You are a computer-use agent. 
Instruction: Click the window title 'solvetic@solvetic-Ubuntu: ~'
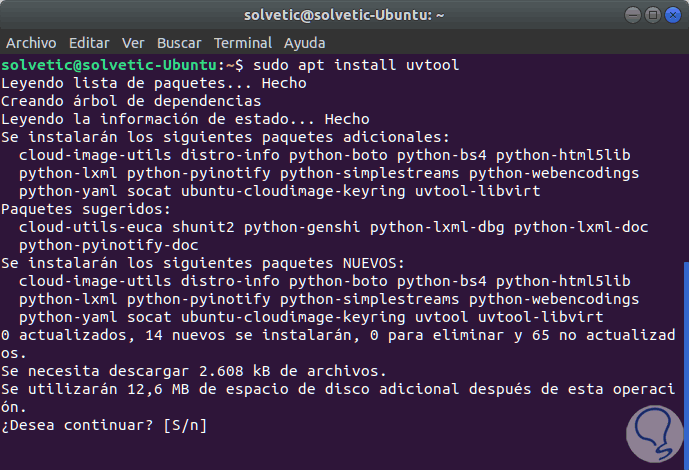tap(344, 16)
